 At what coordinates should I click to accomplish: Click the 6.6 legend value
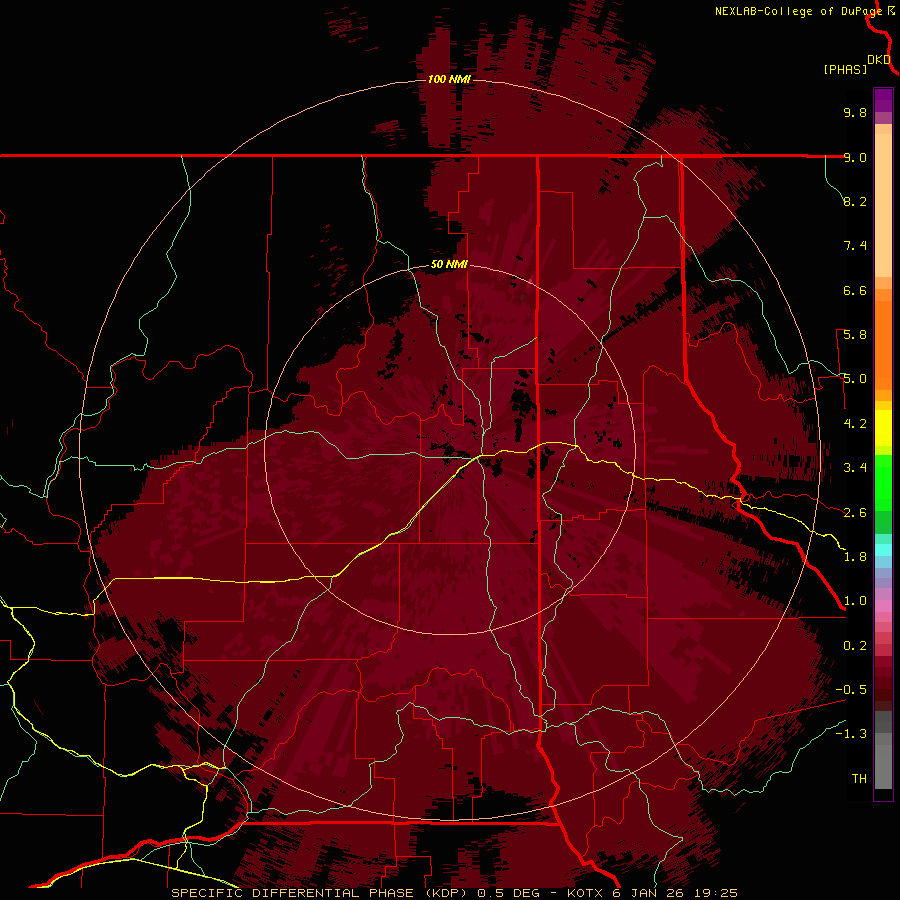pyautogui.click(x=855, y=290)
